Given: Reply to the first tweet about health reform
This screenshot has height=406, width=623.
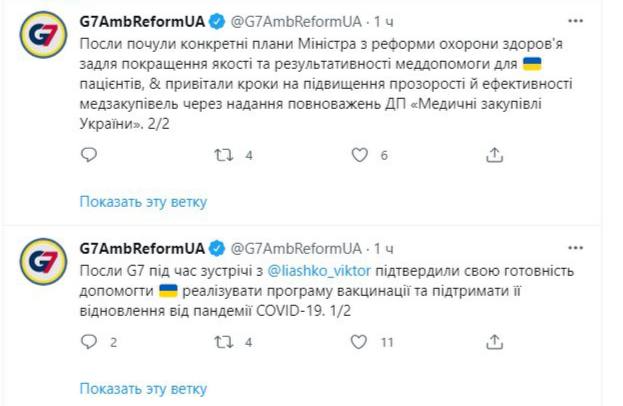Looking at the screenshot, I should 88,155.
